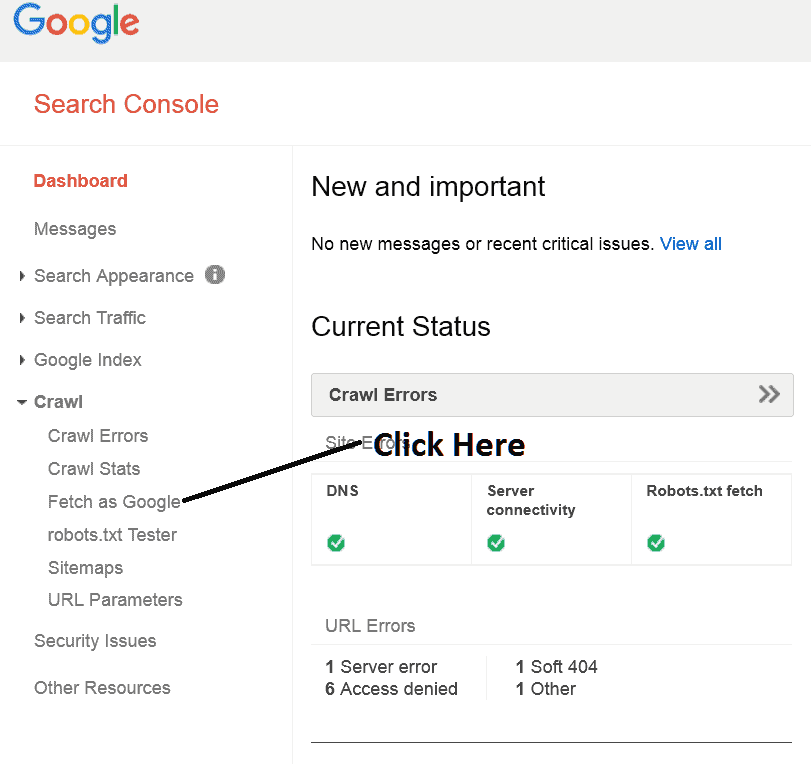This screenshot has height=764, width=811.
Task: Click the double-arrow icon on Crawl Errors
Action: [x=769, y=394]
